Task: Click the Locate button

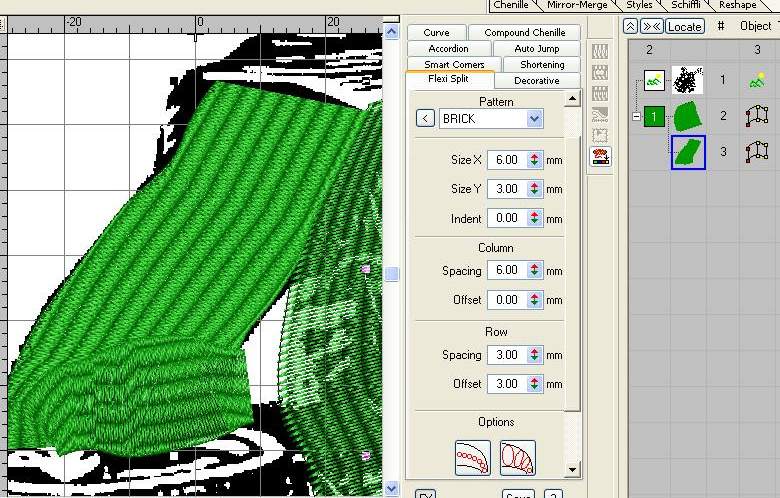Action: coord(685,26)
